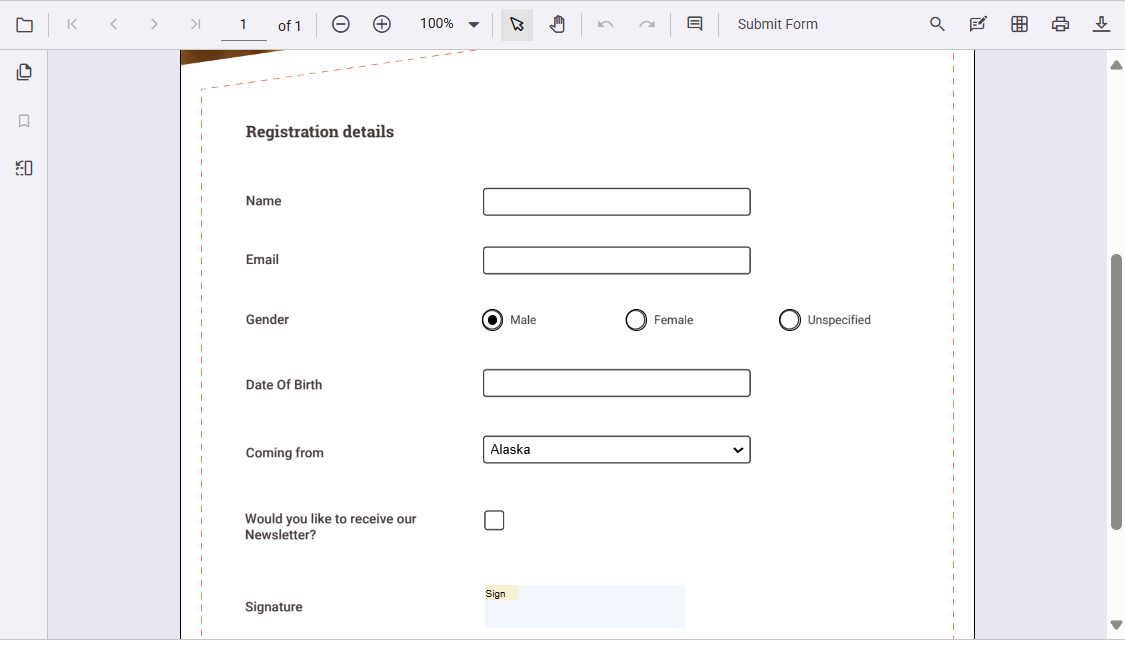This screenshot has height=652, width=1125.
Task: Print the registration form document
Action: click(1060, 24)
